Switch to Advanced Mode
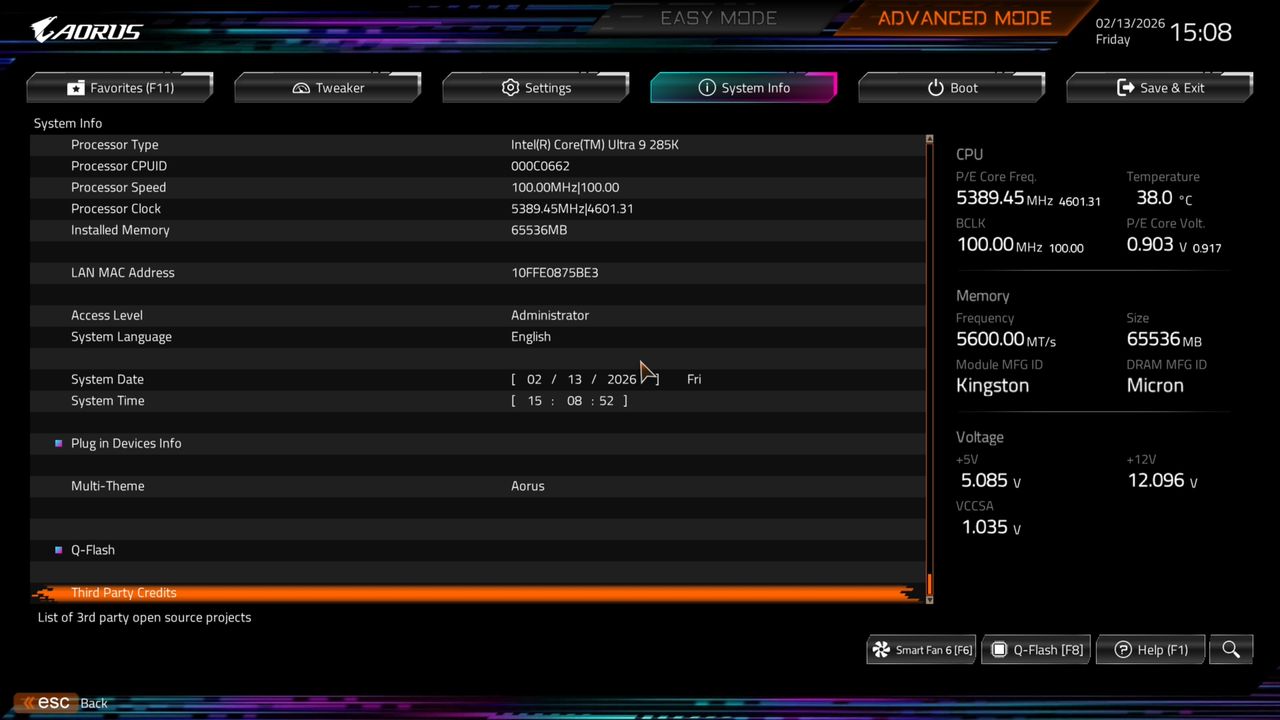Screen dimensions: 1280x720 (963, 17)
